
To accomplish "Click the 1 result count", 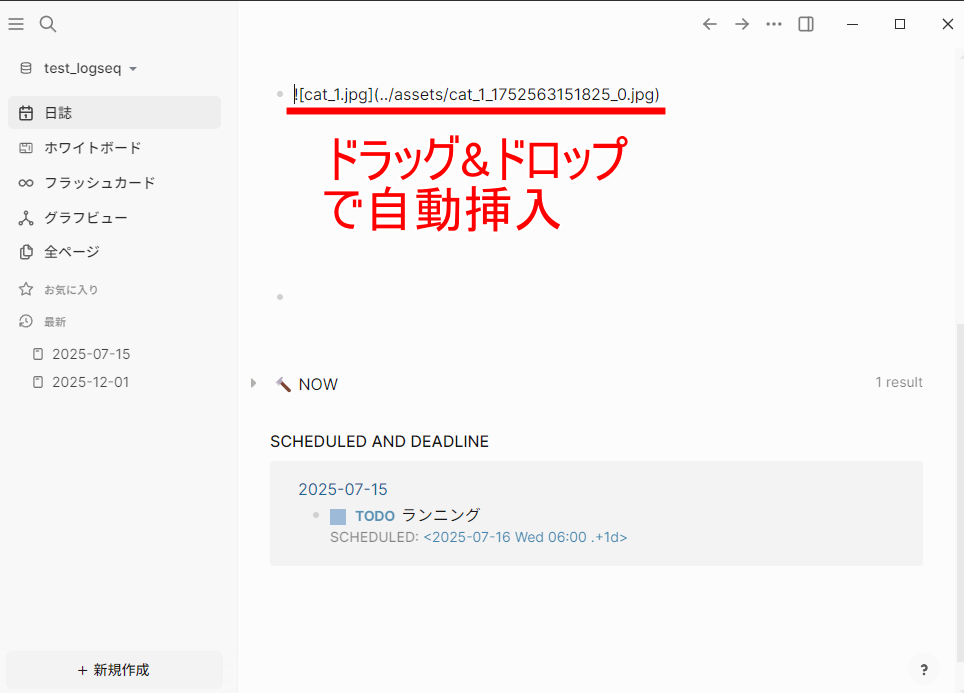I will [899, 382].
